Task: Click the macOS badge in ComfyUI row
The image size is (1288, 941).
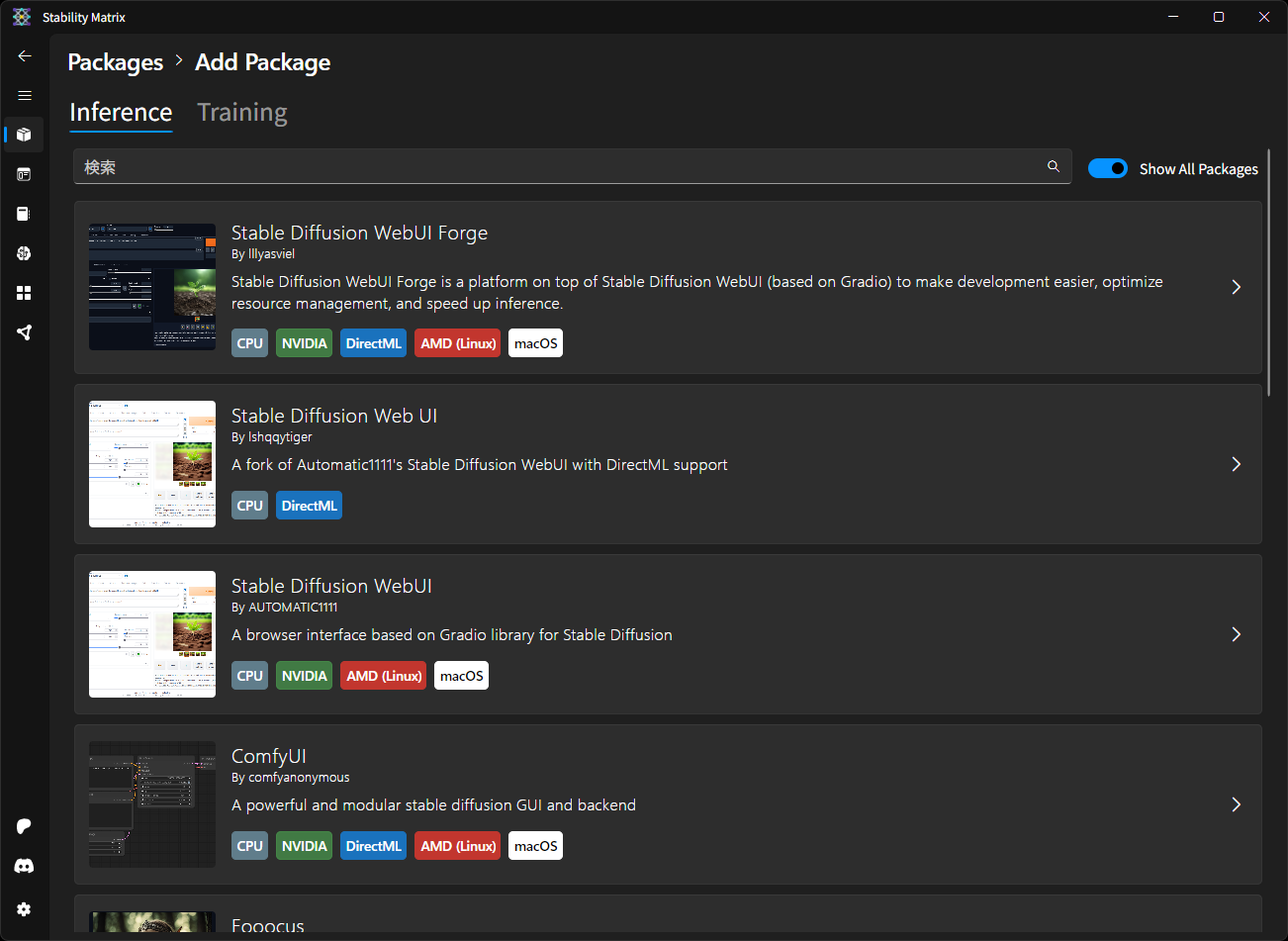Action: [535, 846]
